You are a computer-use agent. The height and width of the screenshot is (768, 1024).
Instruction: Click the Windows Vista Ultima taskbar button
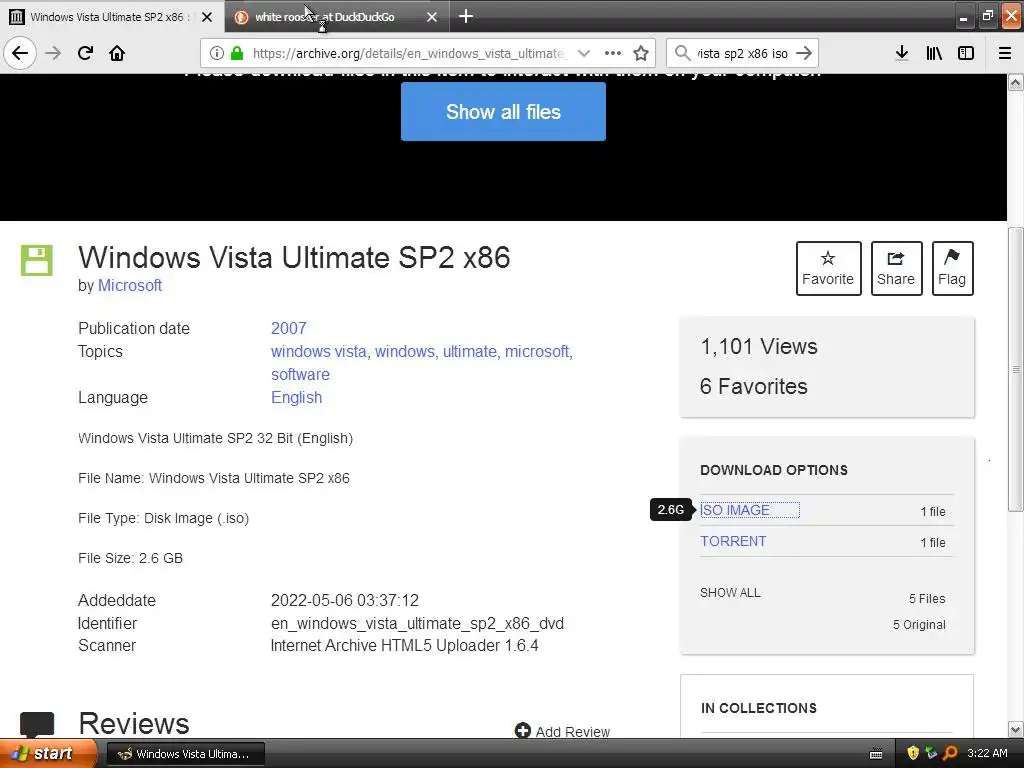pos(185,754)
